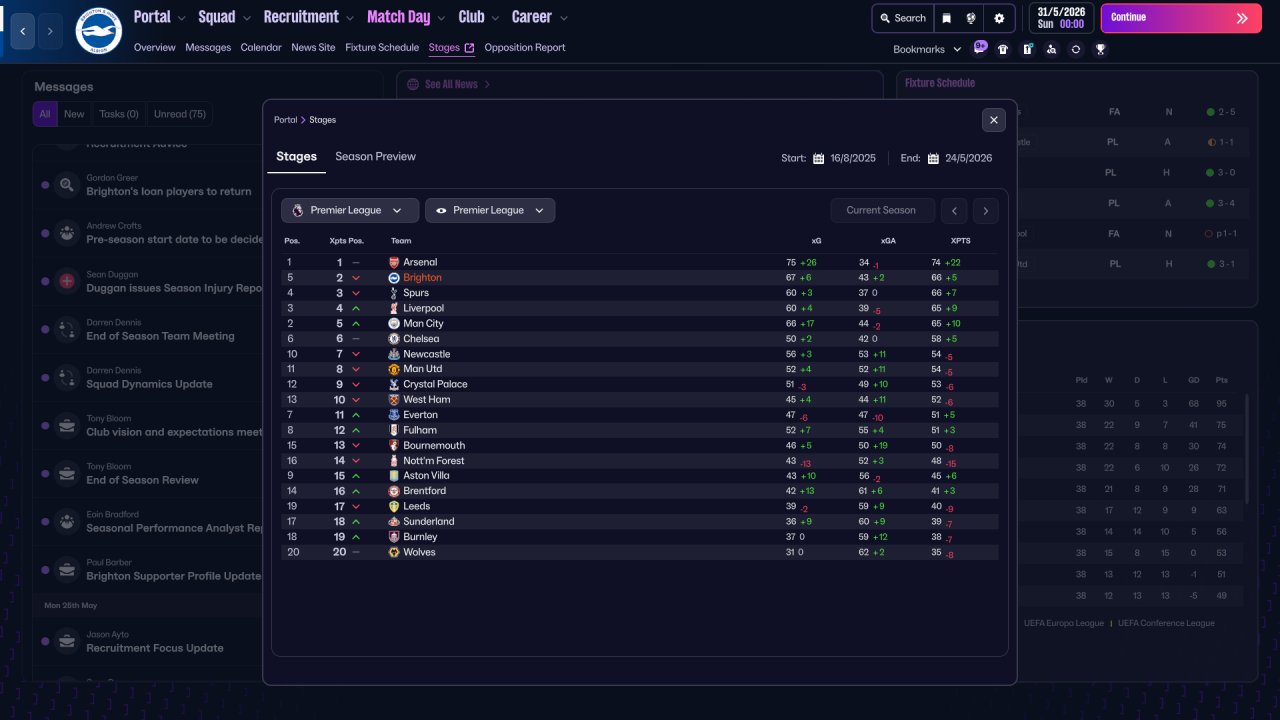Click the calendar icon beside the End date
The height and width of the screenshot is (720, 1280).
(x=933, y=158)
